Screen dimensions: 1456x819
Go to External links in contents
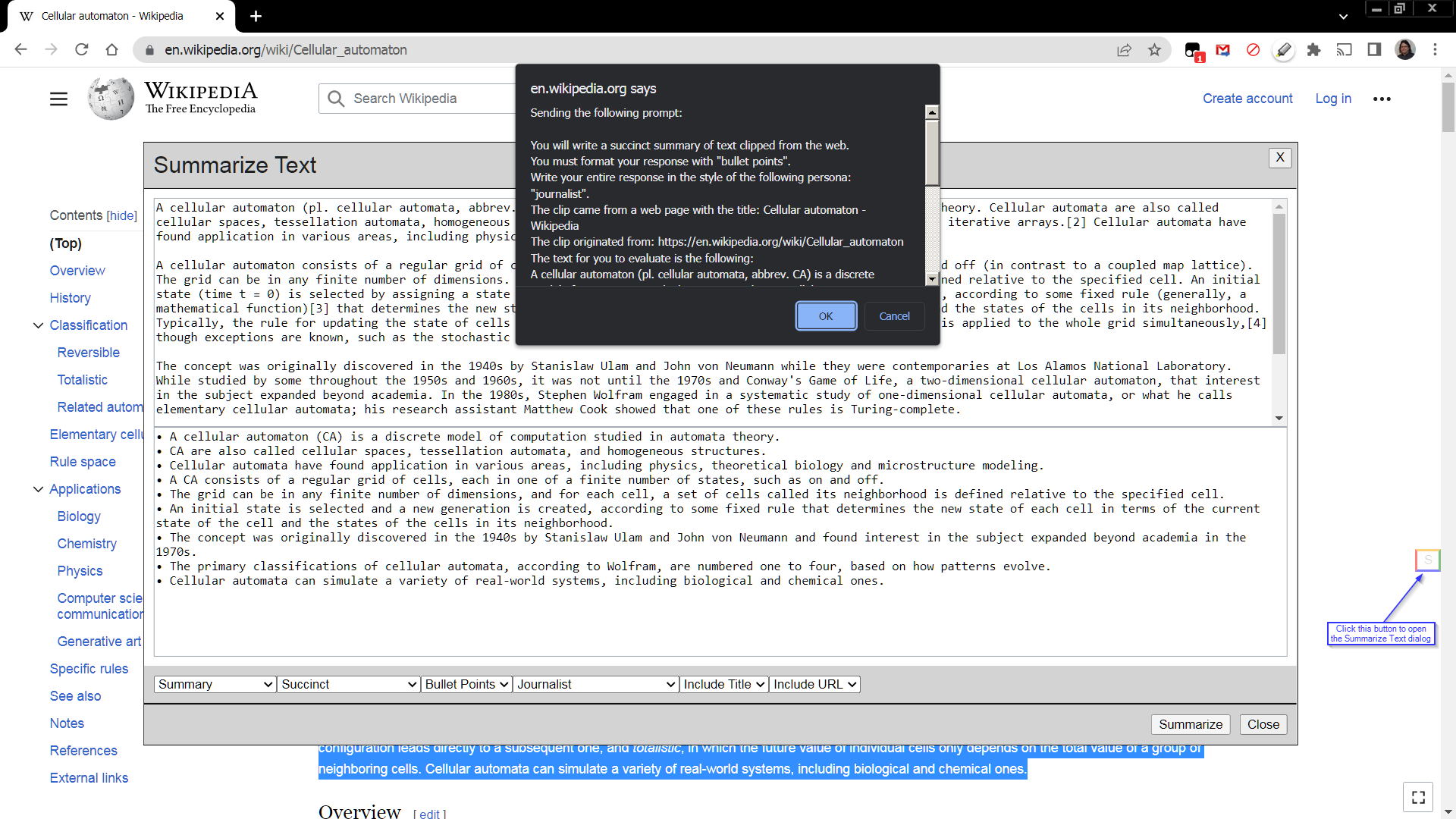tap(89, 778)
